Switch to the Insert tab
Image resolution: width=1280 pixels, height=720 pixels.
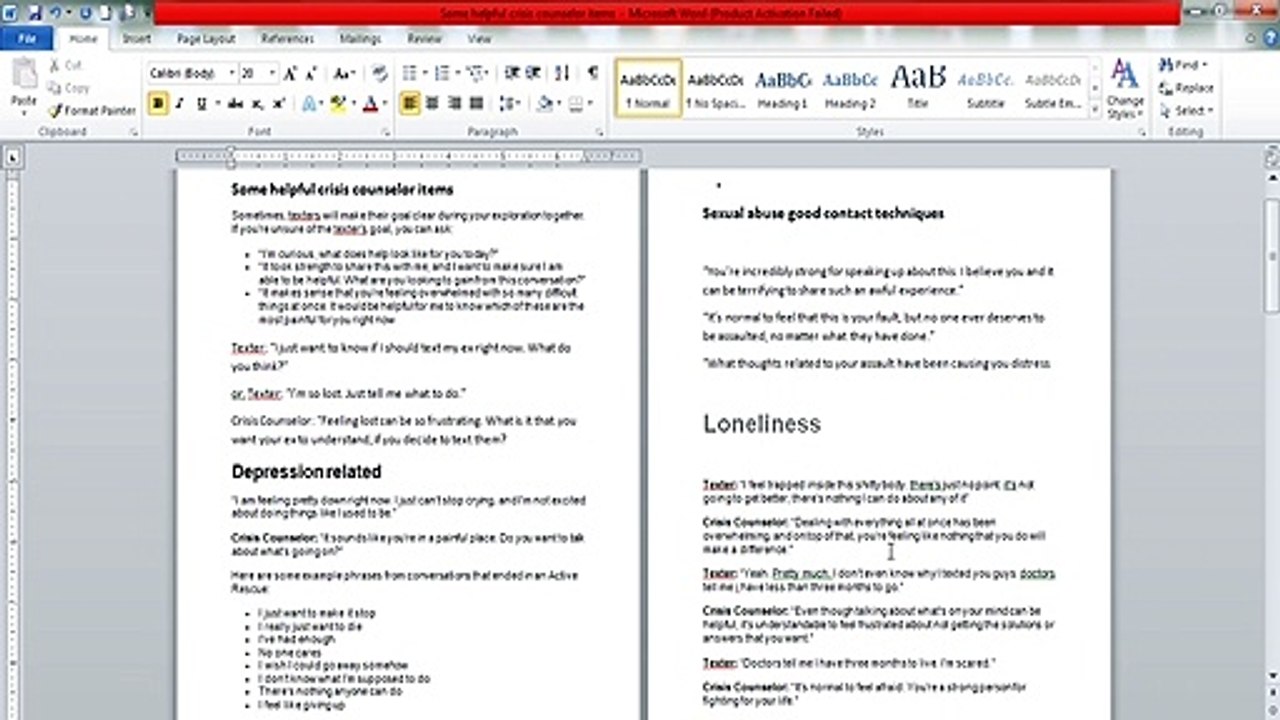click(137, 39)
